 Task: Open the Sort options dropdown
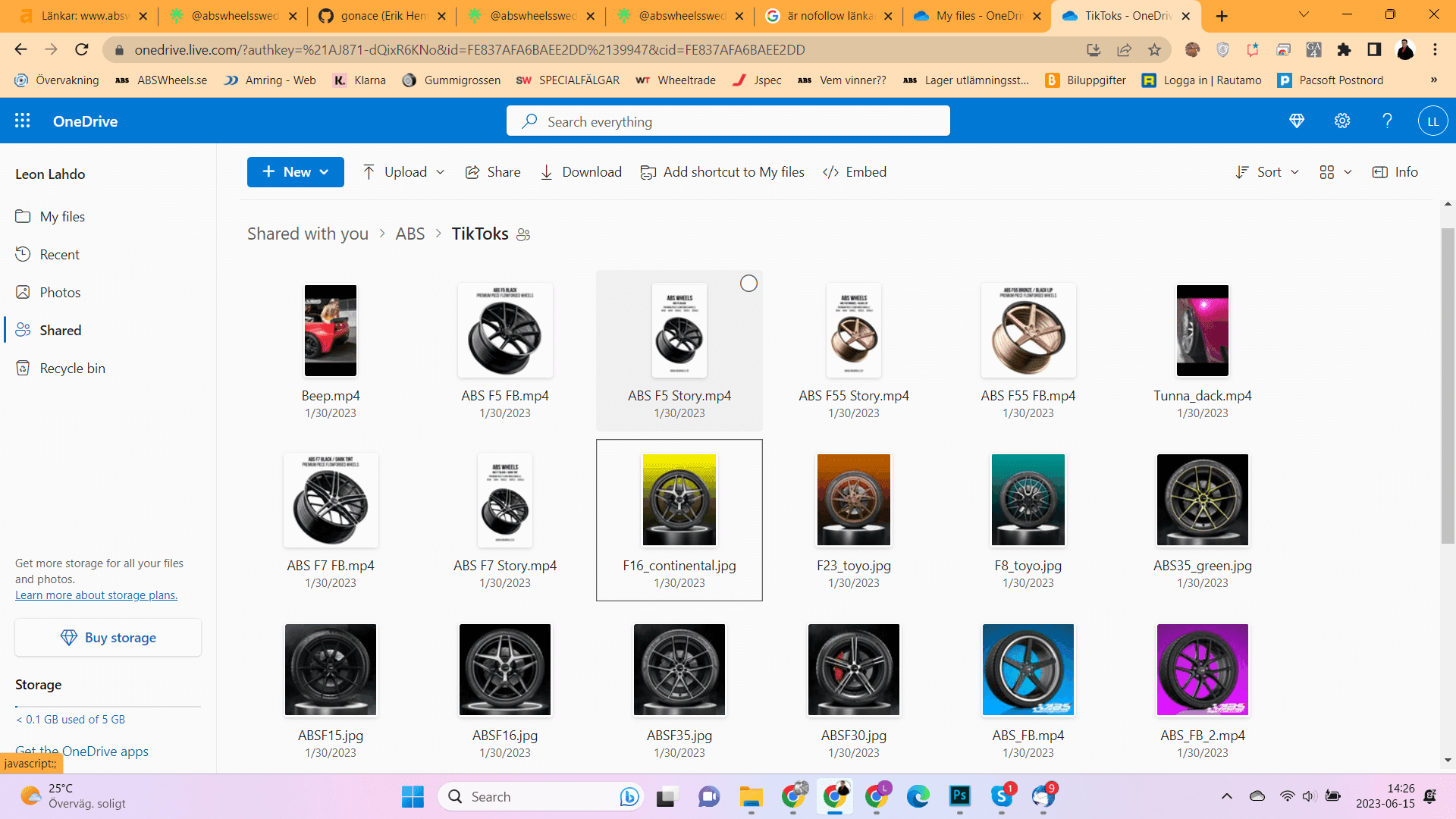click(1267, 172)
